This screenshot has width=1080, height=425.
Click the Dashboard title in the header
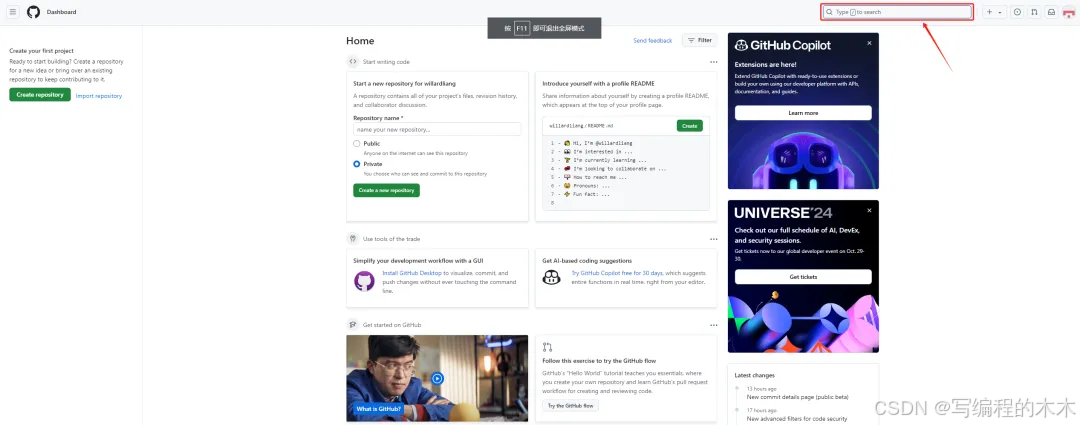tap(61, 12)
